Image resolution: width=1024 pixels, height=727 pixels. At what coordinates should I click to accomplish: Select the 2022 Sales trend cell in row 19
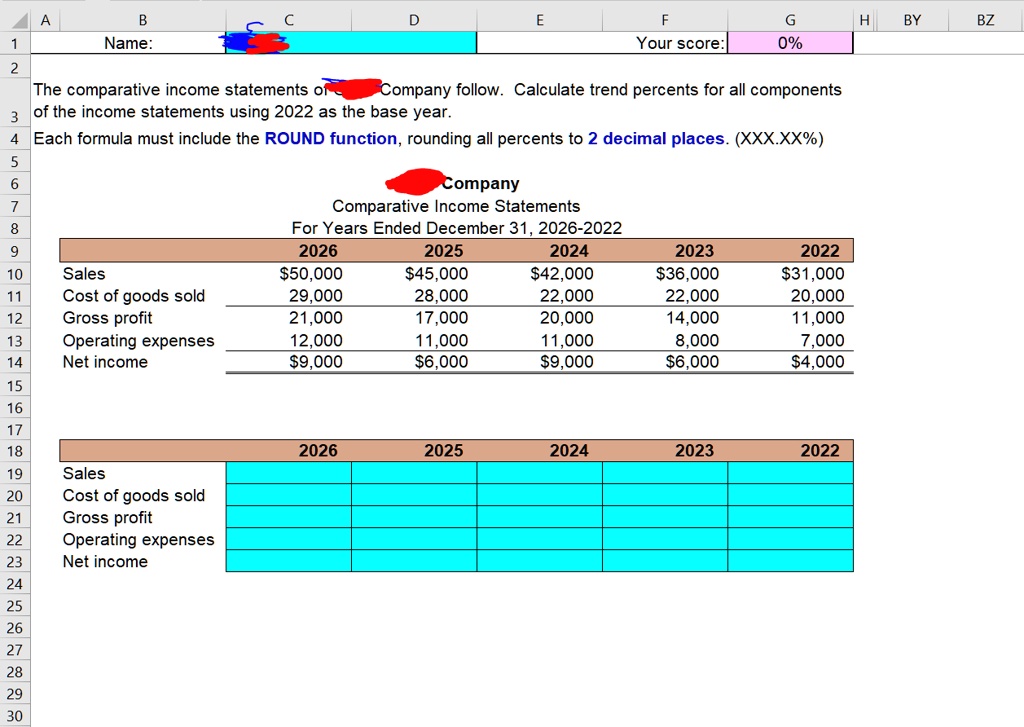[790, 473]
